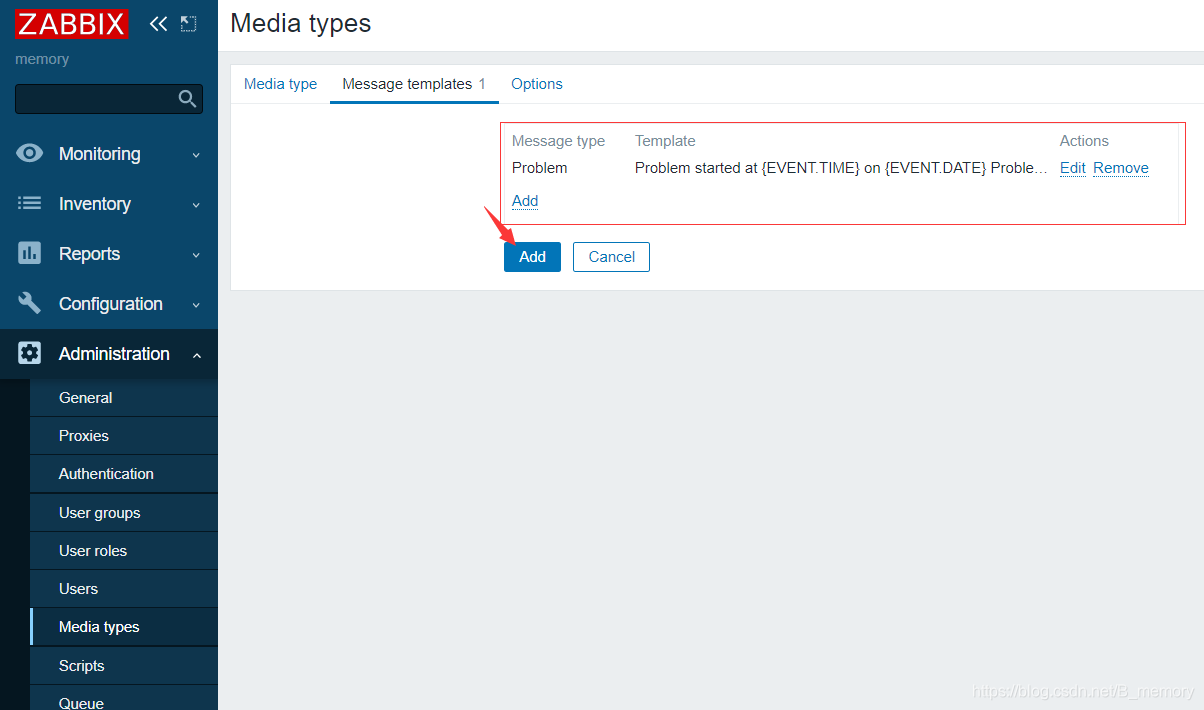
Task: Click the Cancel button
Action: (x=611, y=257)
